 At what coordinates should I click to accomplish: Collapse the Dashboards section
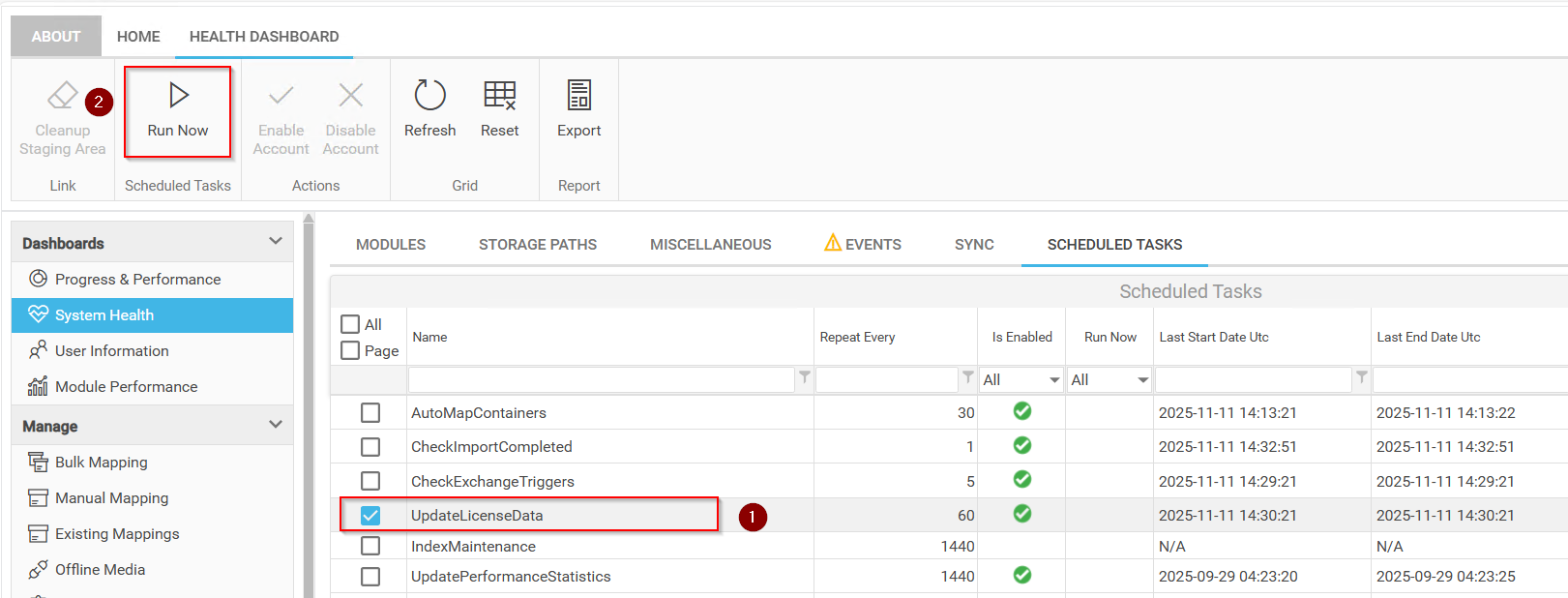click(x=276, y=242)
